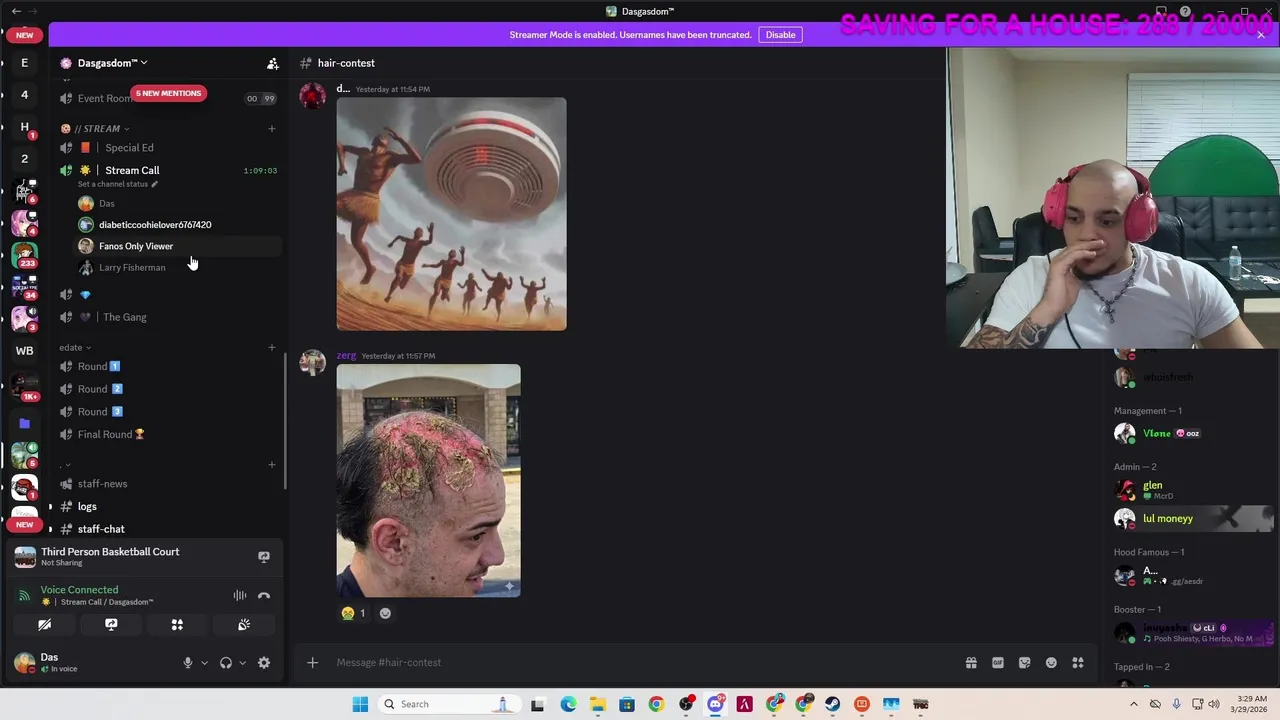1280x720 pixels.
Task: Open the emoji picker in message bar
Action: [1051, 663]
